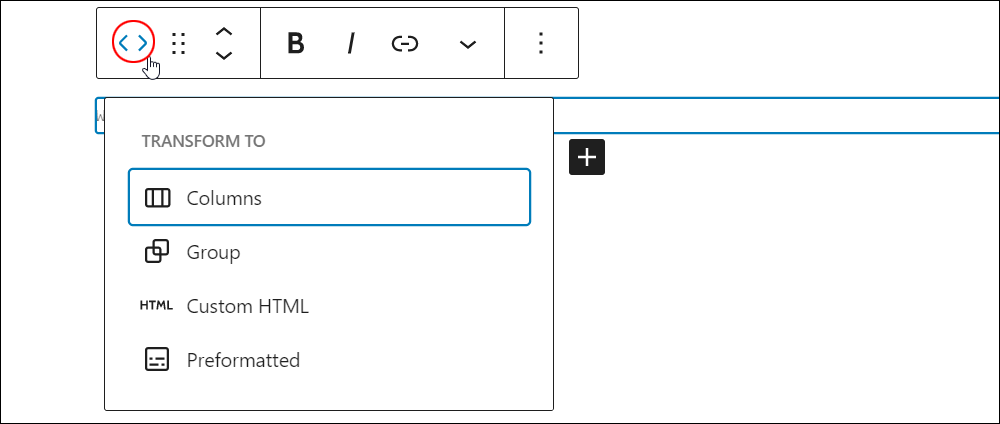Click the HTML text icon

pyautogui.click(x=156, y=306)
